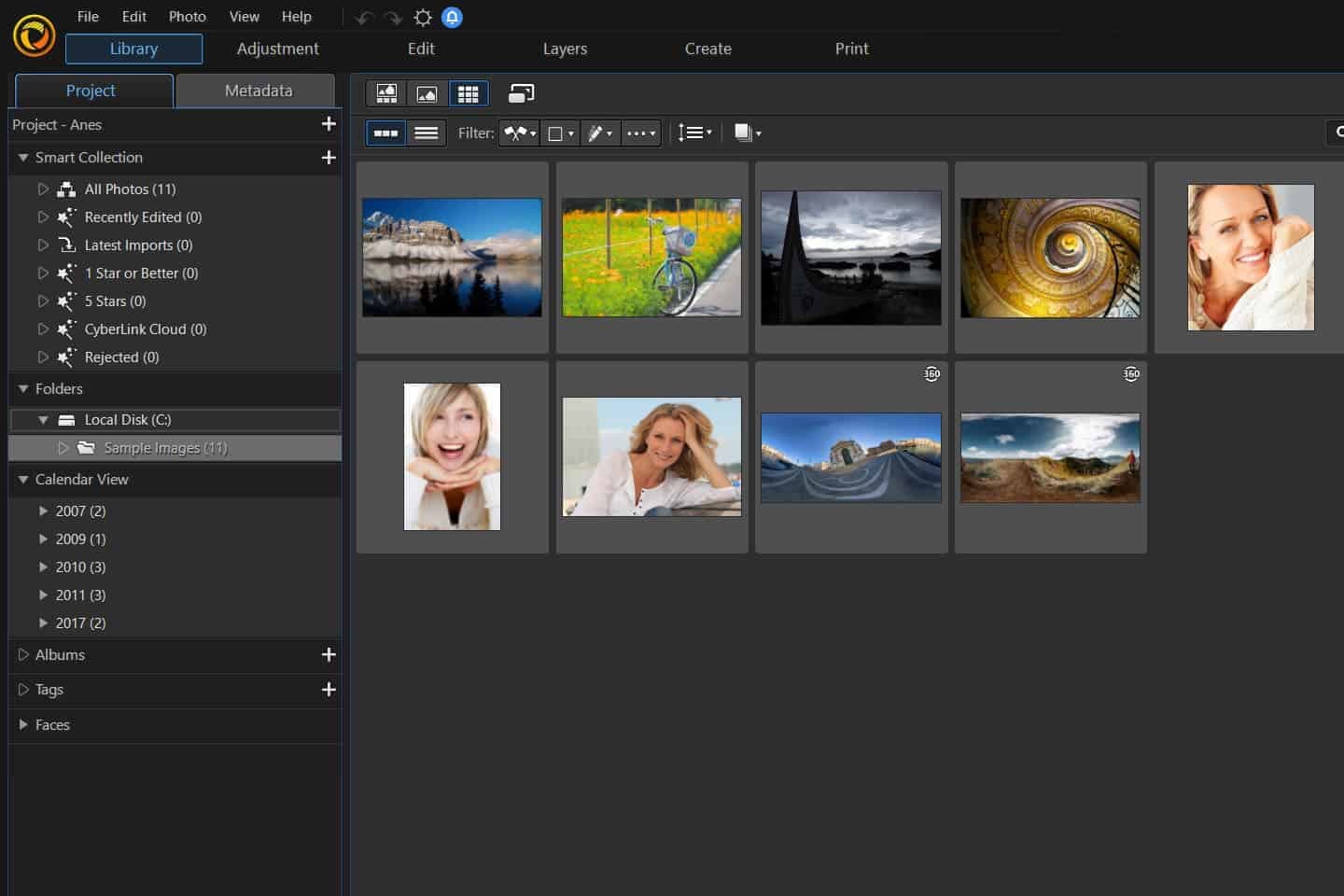
Task: Expand the Sample Images folder arrow
Action: click(63, 448)
